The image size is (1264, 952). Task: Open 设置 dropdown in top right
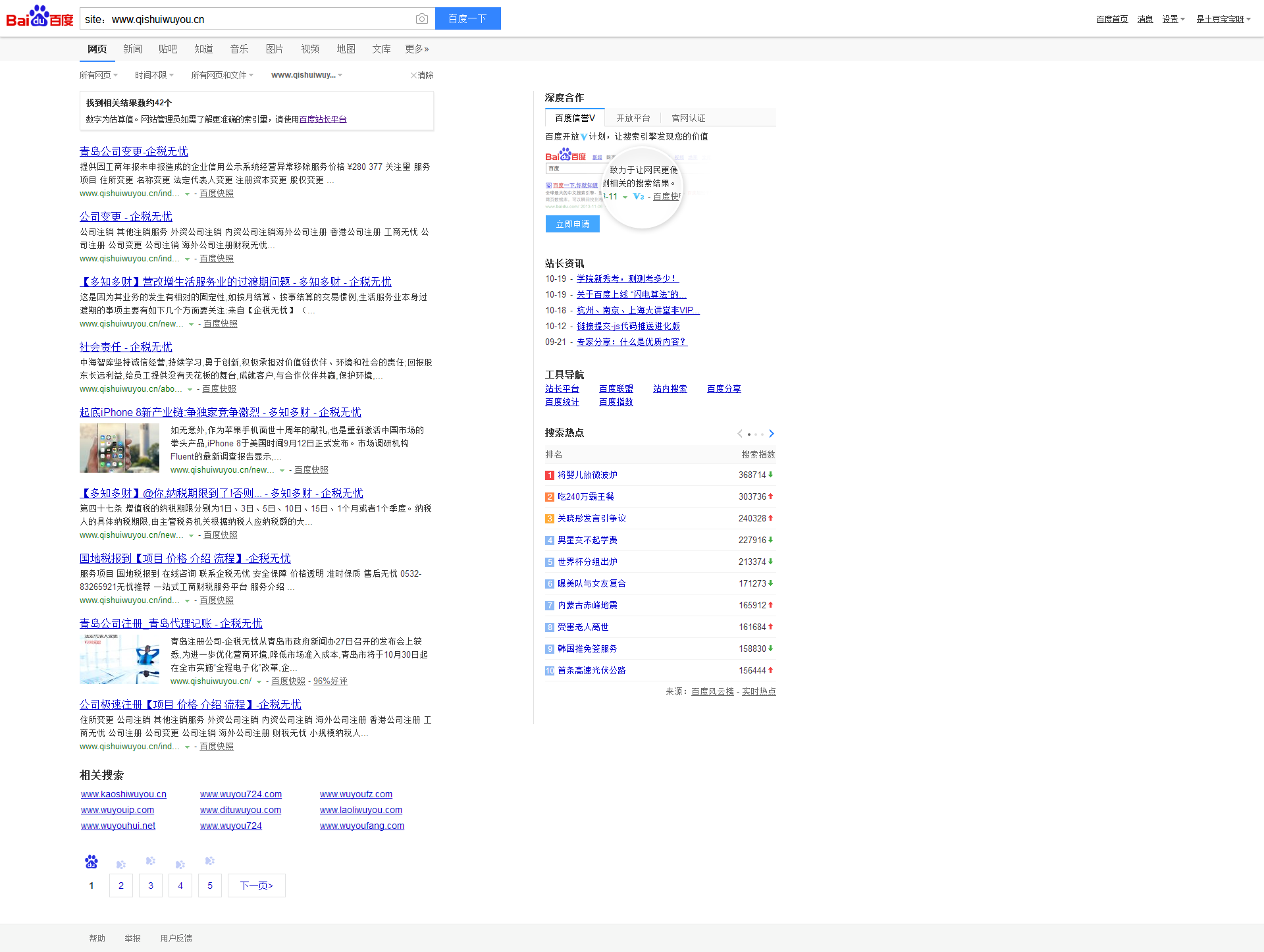pyautogui.click(x=1173, y=19)
